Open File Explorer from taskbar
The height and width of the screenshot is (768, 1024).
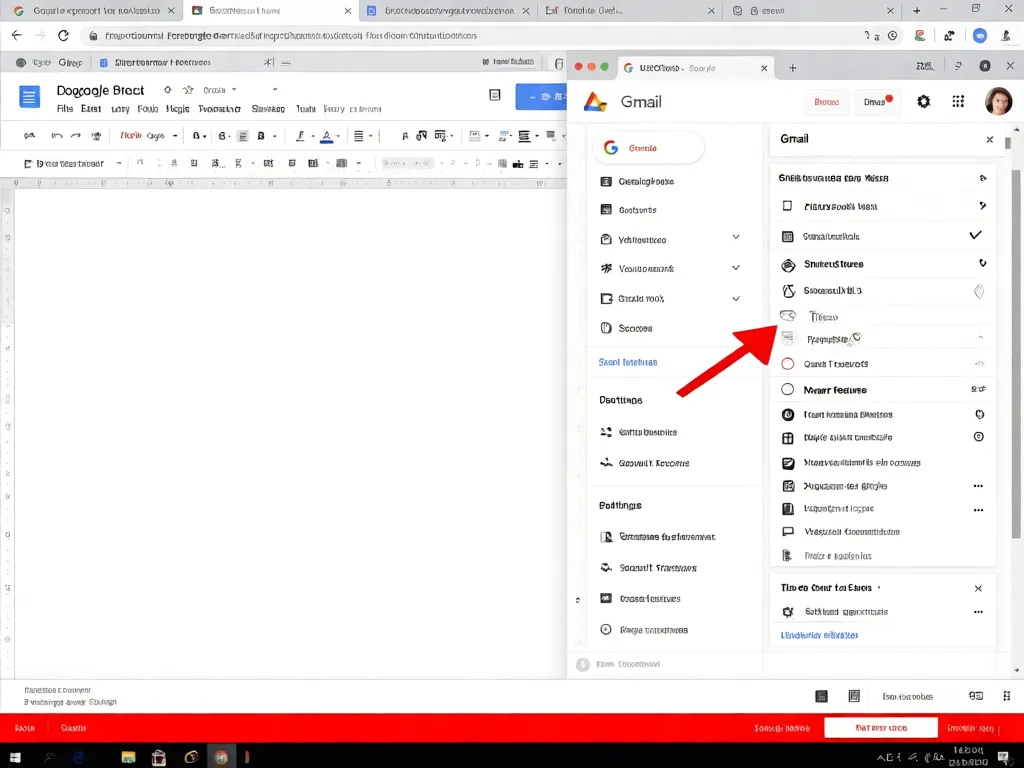tap(128, 758)
